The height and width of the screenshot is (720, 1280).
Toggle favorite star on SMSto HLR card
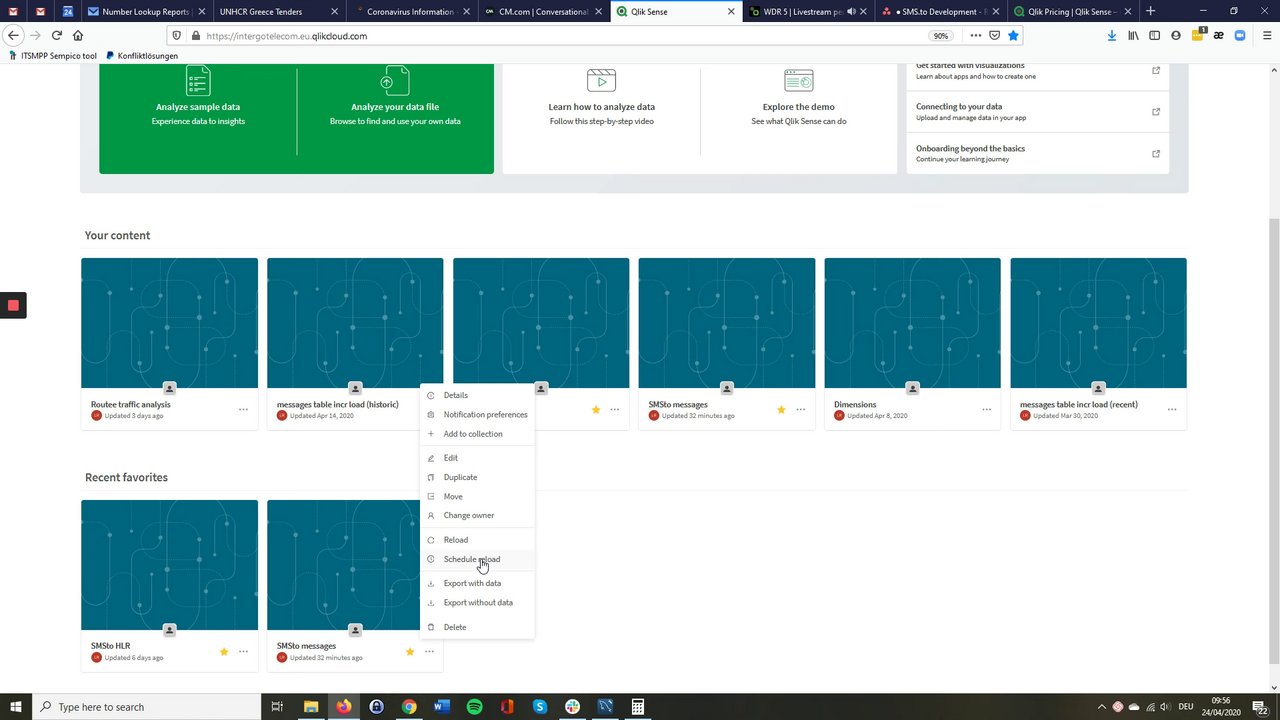tap(224, 652)
